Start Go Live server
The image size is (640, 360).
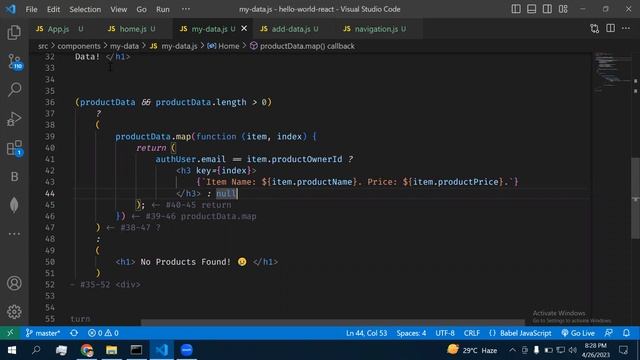[578, 333]
